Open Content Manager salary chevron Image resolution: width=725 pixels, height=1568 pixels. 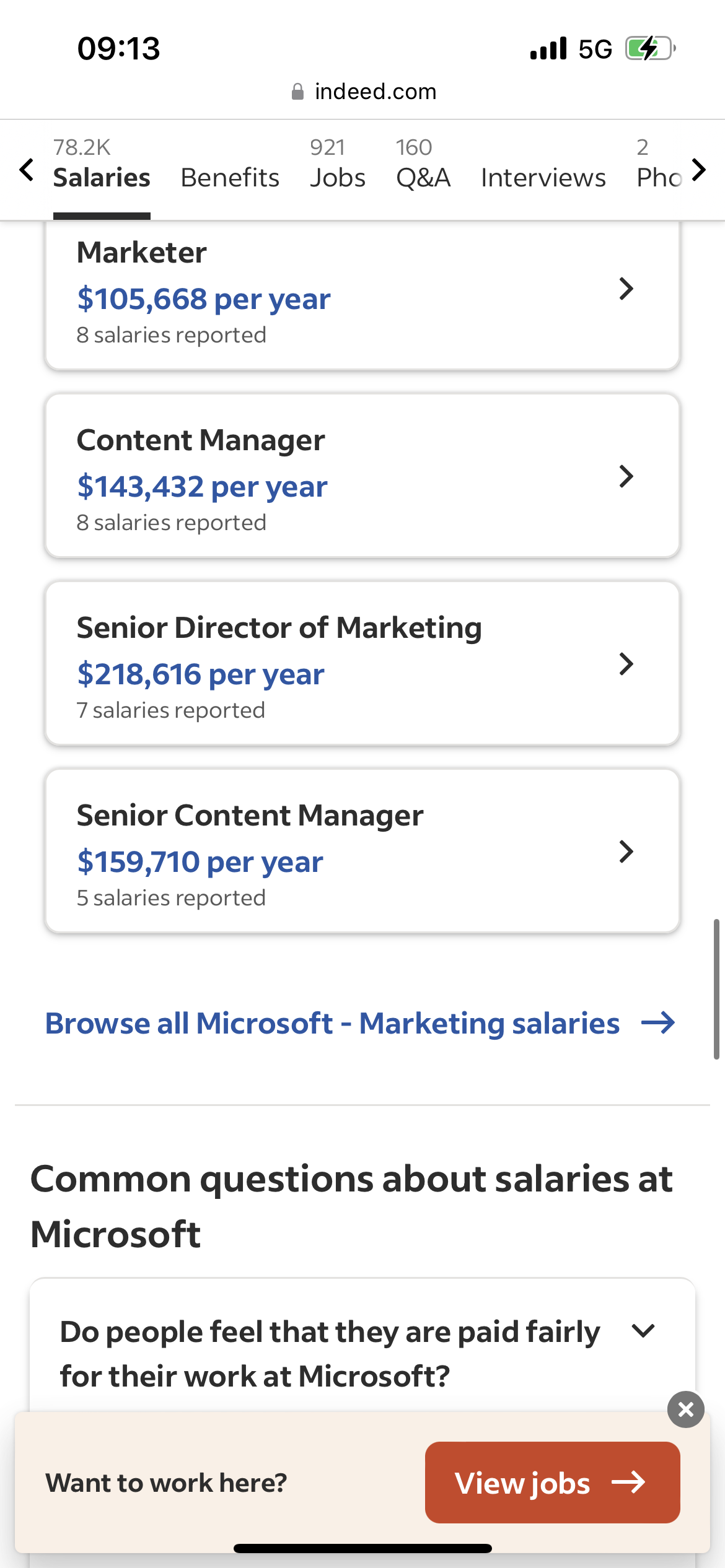(x=626, y=476)
